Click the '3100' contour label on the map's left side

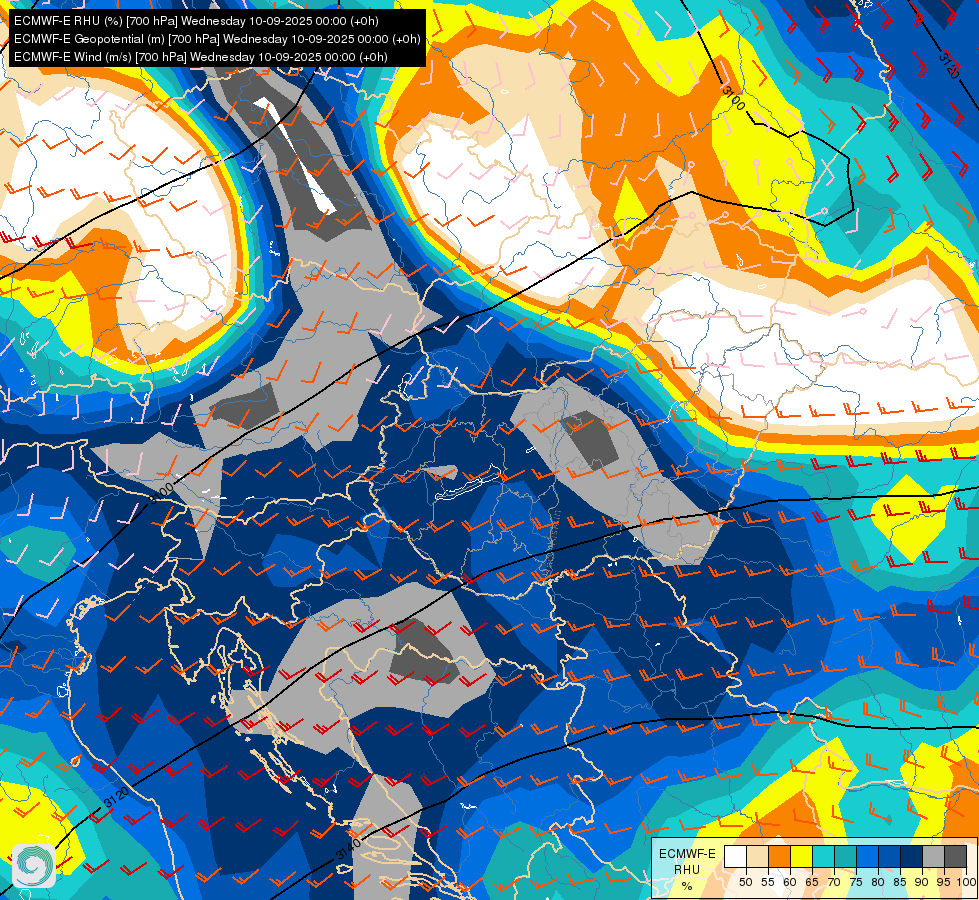[161, 493]
